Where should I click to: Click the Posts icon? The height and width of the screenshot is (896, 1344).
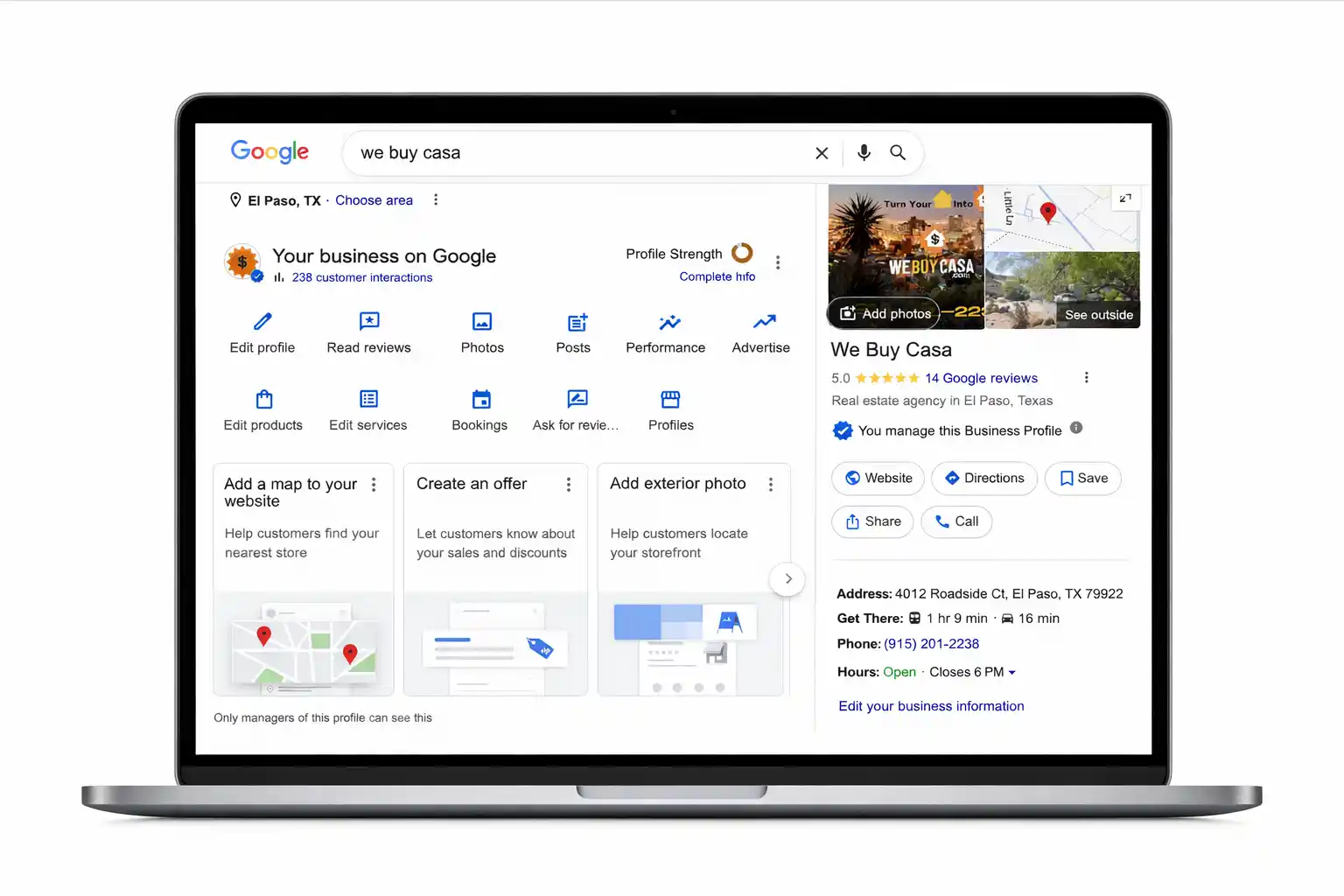click(x=574, y=322)
